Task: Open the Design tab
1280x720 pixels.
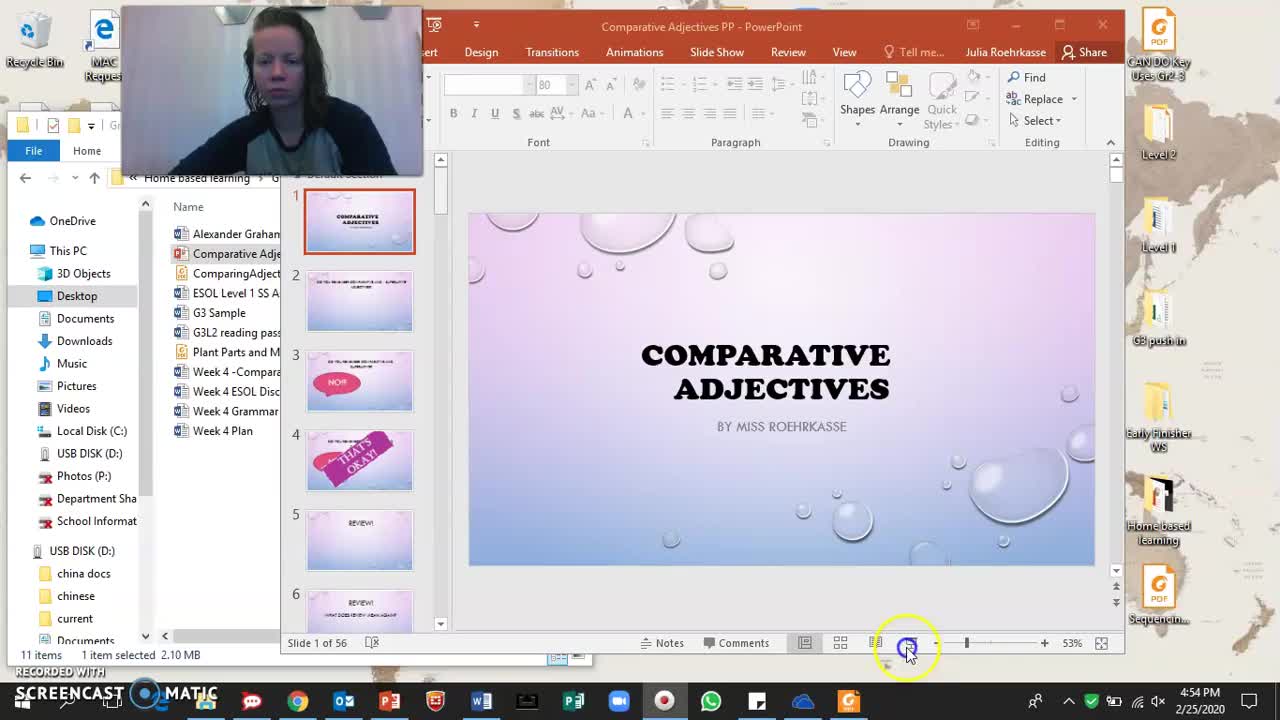Action: coord(481,52)
